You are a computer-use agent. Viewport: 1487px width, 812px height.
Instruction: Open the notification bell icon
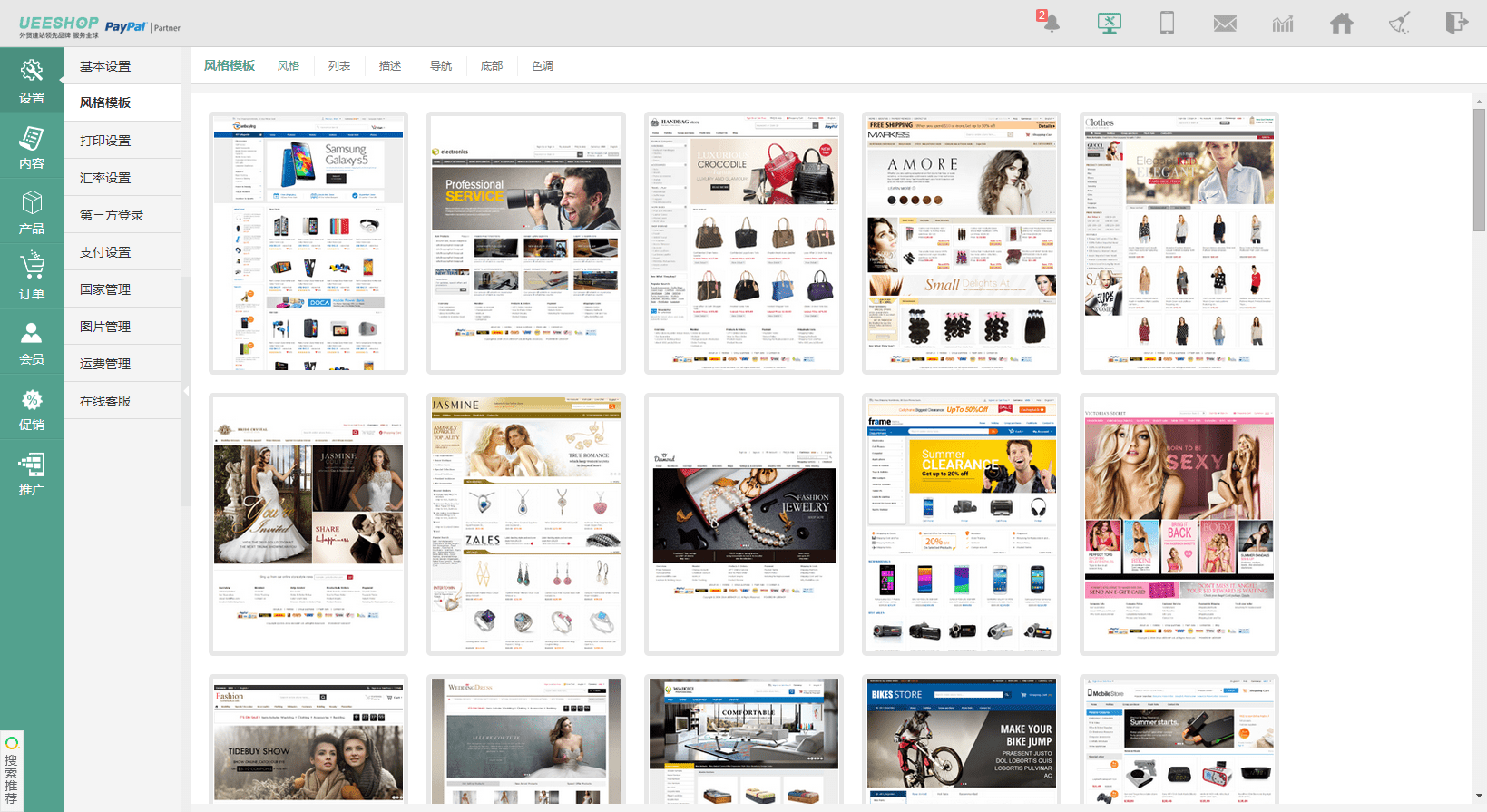[x=1050, y=23]
